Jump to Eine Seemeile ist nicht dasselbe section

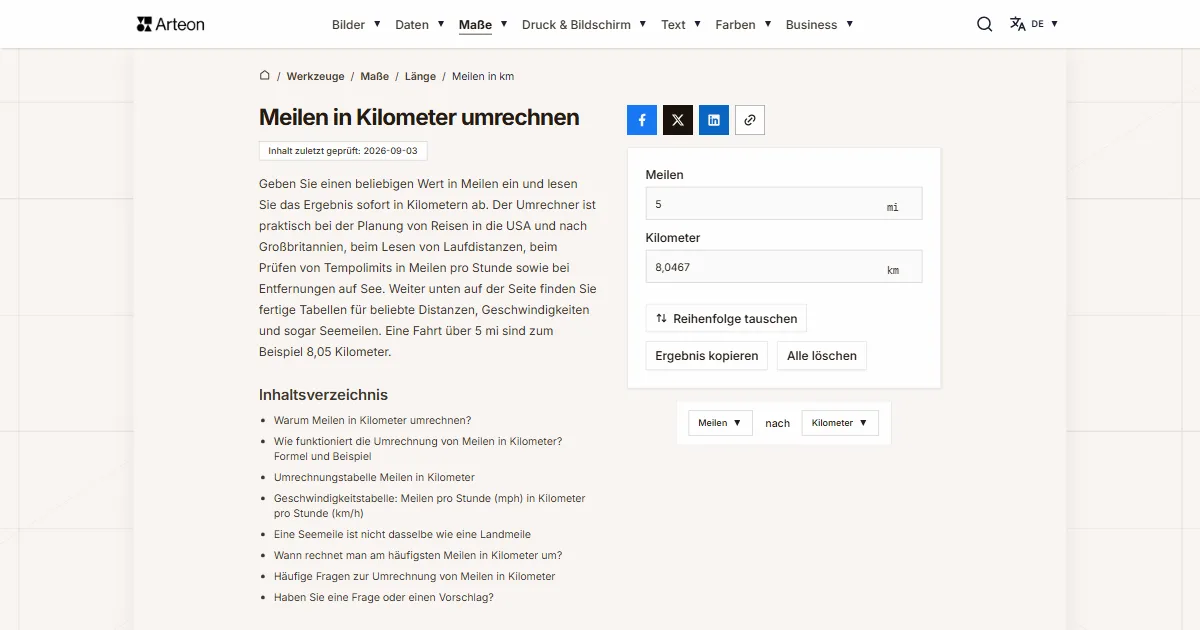tap(402, 534)
